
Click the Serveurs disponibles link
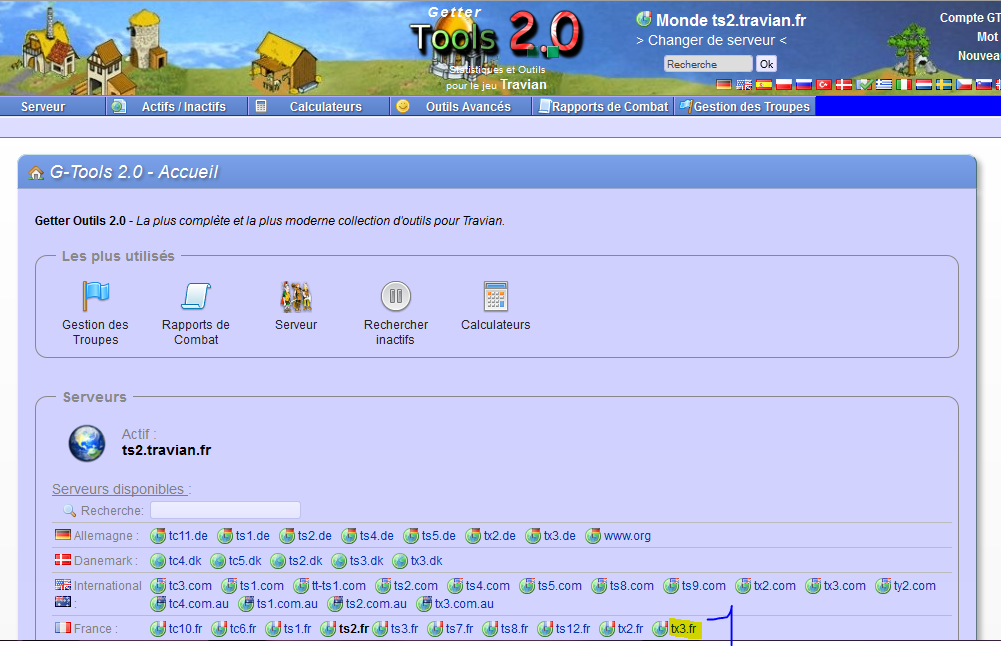(x=119, y=489)
